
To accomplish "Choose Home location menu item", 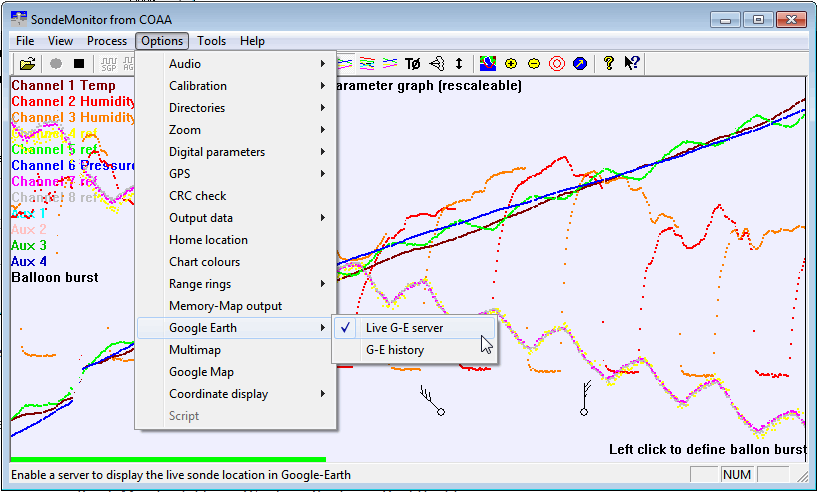I will [235, 239].
